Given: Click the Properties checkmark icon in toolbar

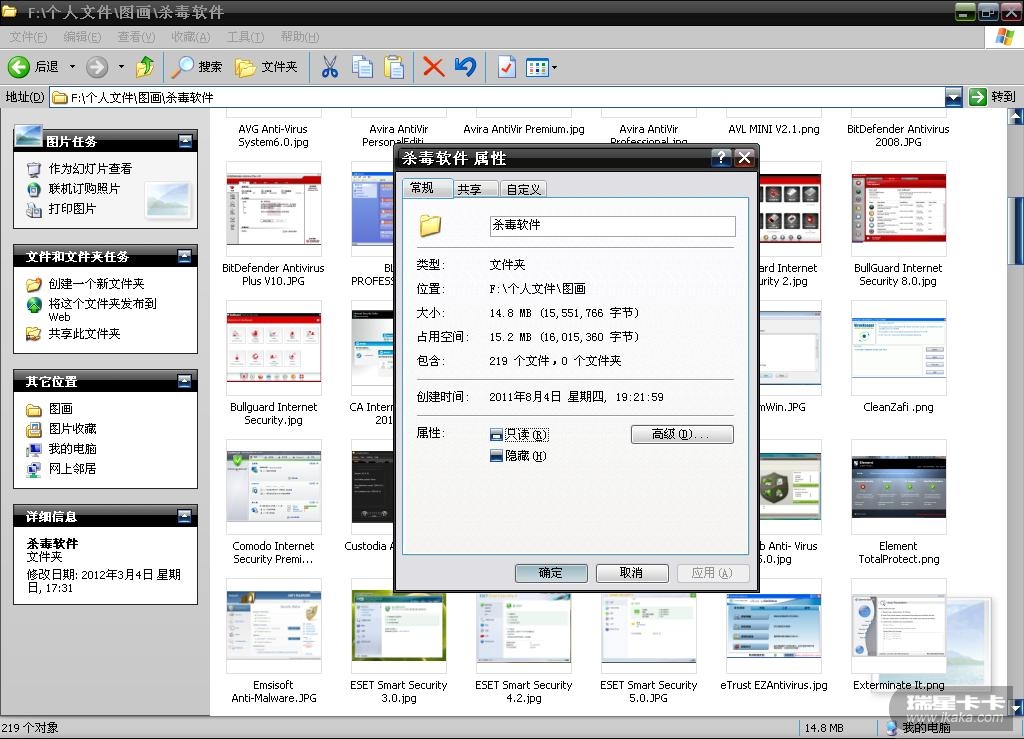Looking at the screenshot, I should 507,67.
